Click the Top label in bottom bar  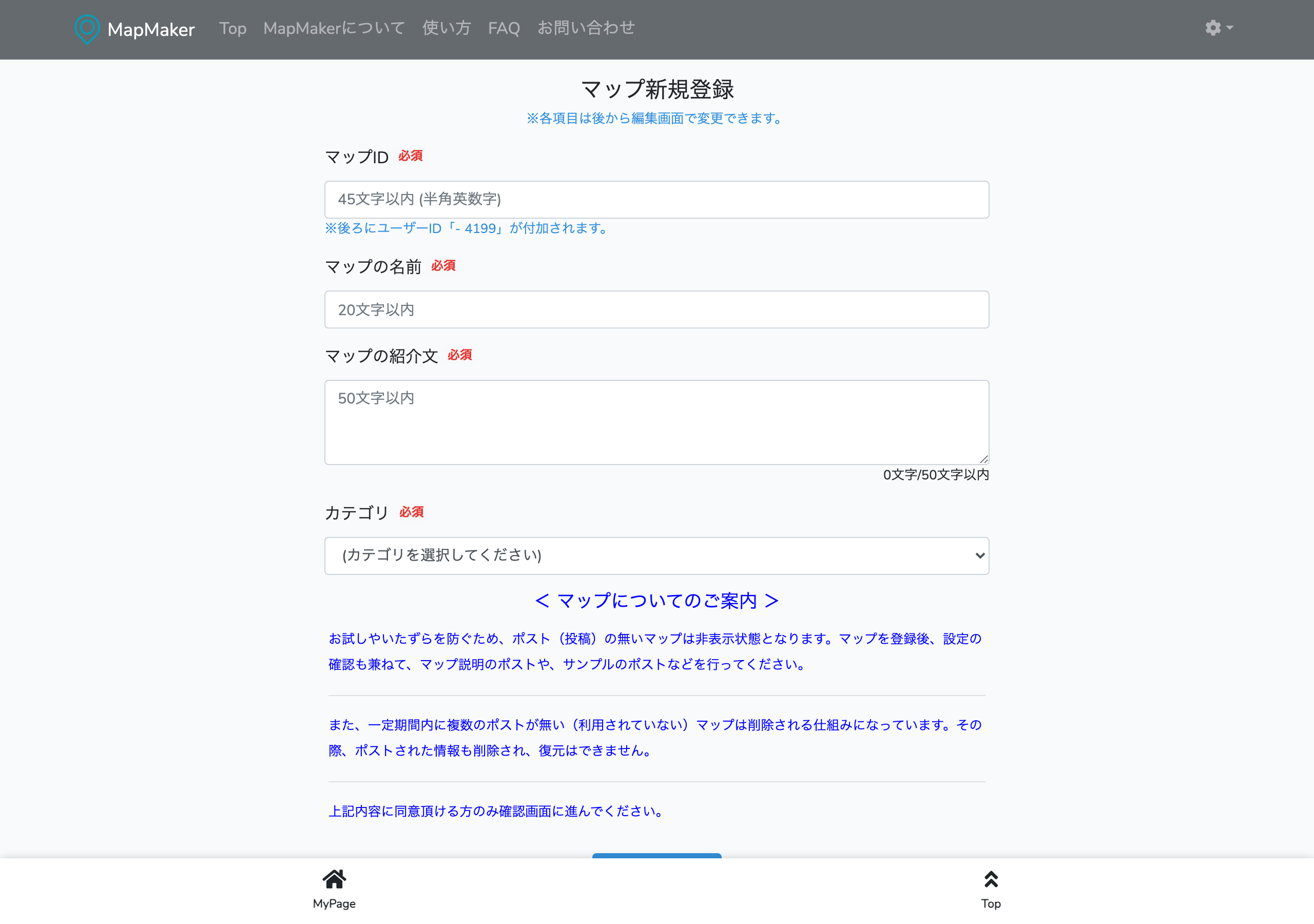click(991, 903)
